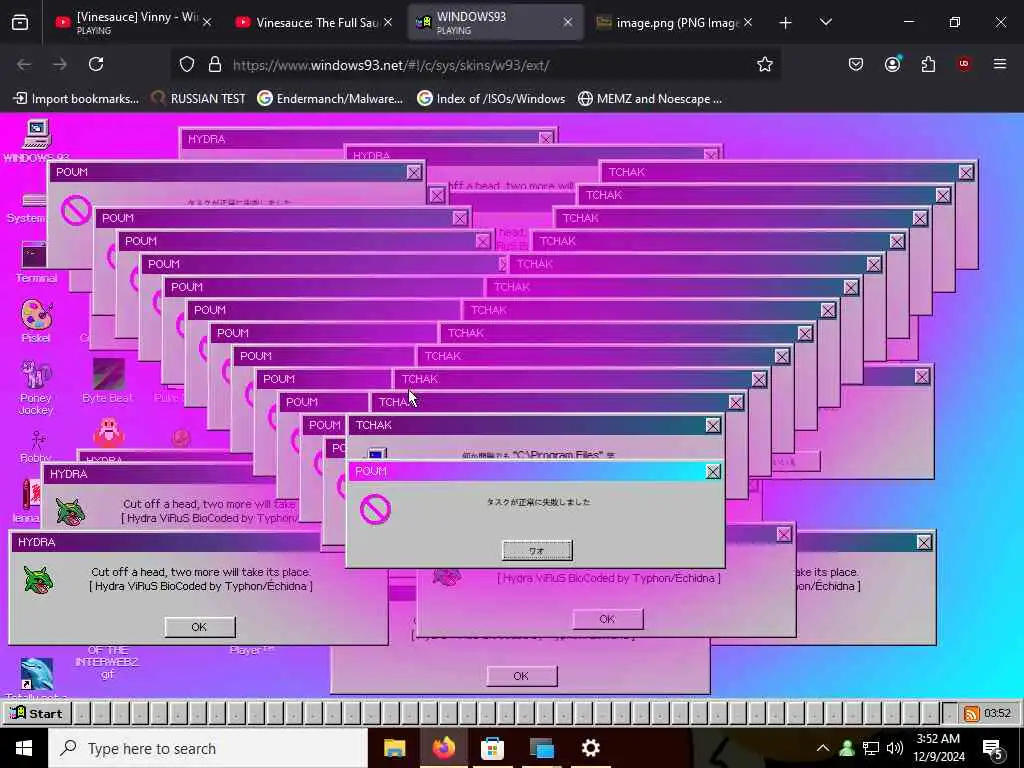Viewport: 1024px width, 768px height.
Task: Open MEMZ and Noescape bookmark
Action: click(x=650, y=99)
